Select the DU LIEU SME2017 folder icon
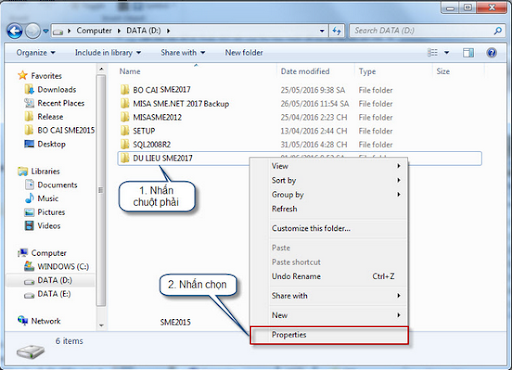 pyautogui.click(x=125, y=158)
